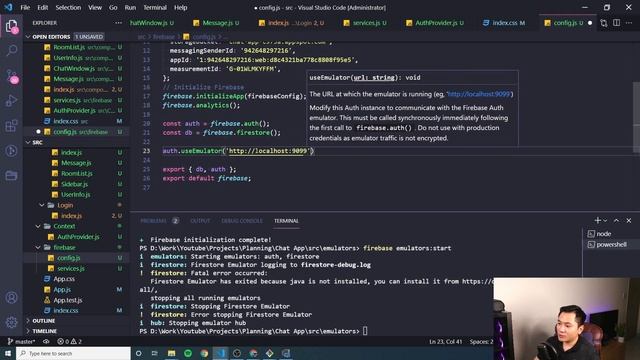Image resolution: width=640 pixels, height=360 pixels.
Task: Click the master branch indicator
Action: click(22, 341)
